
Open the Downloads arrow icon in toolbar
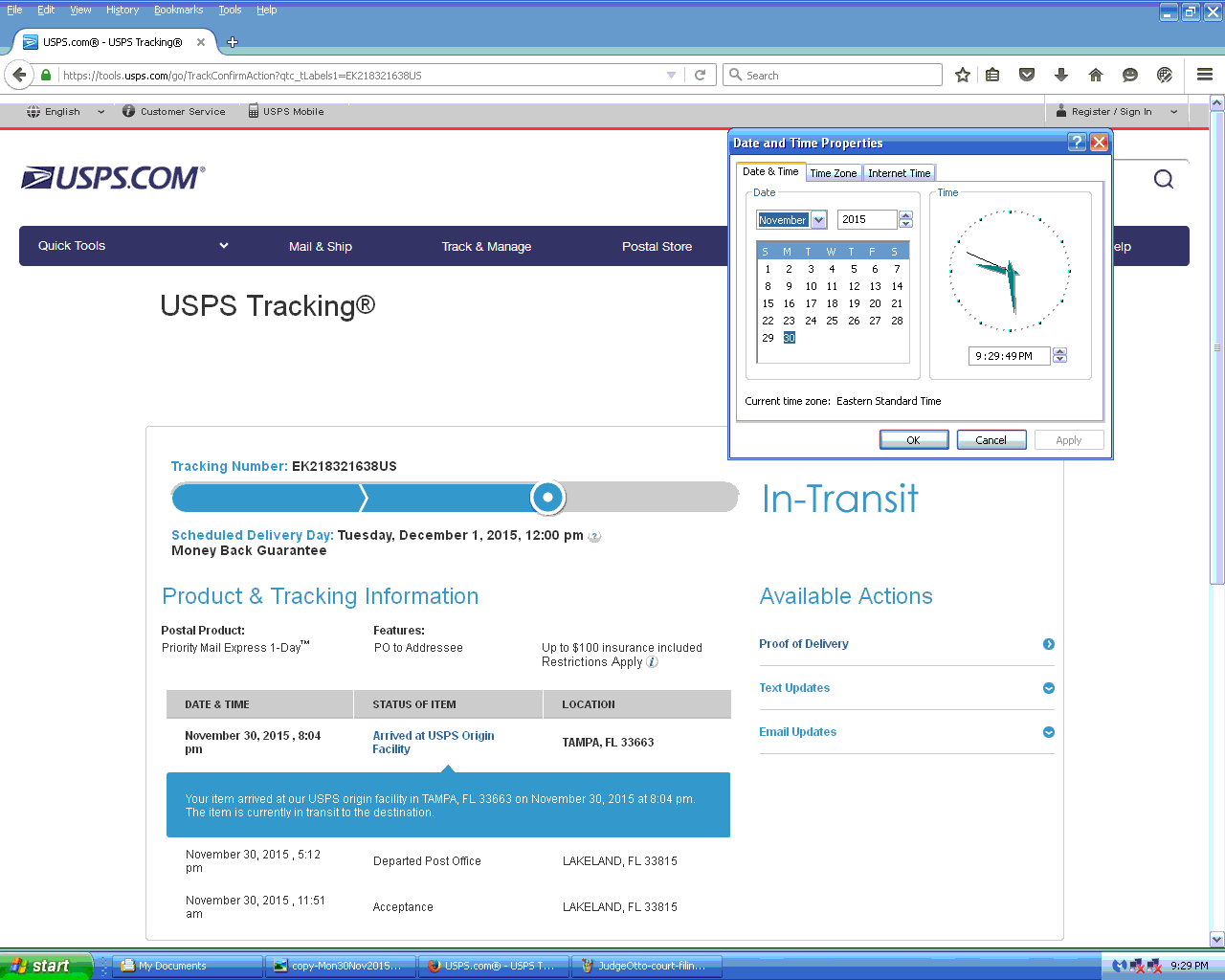1060,75
